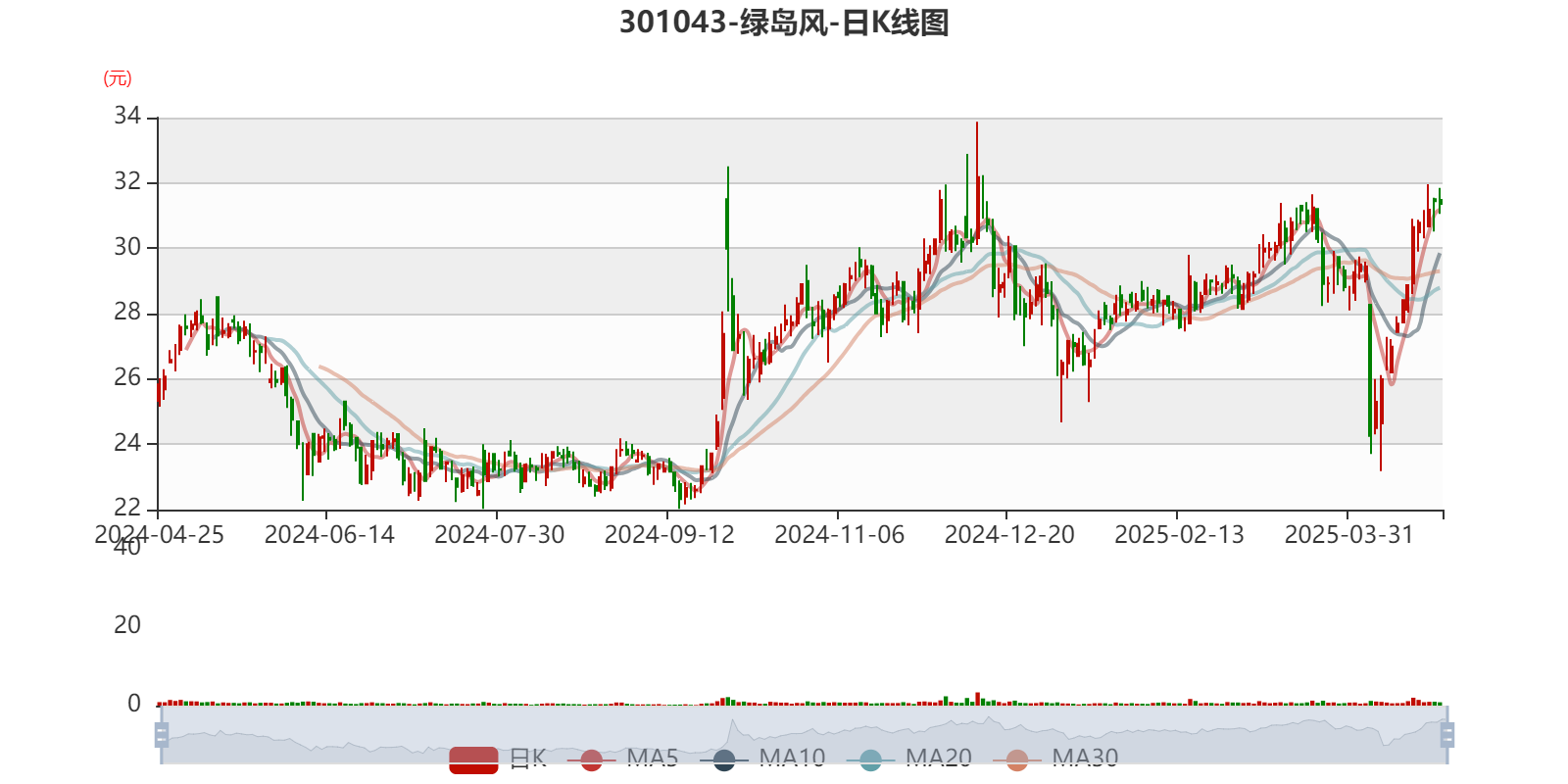Click the 2024-12-20 date axis label
Viewport: 1568px width, 784px height.
coord(1009,535)
